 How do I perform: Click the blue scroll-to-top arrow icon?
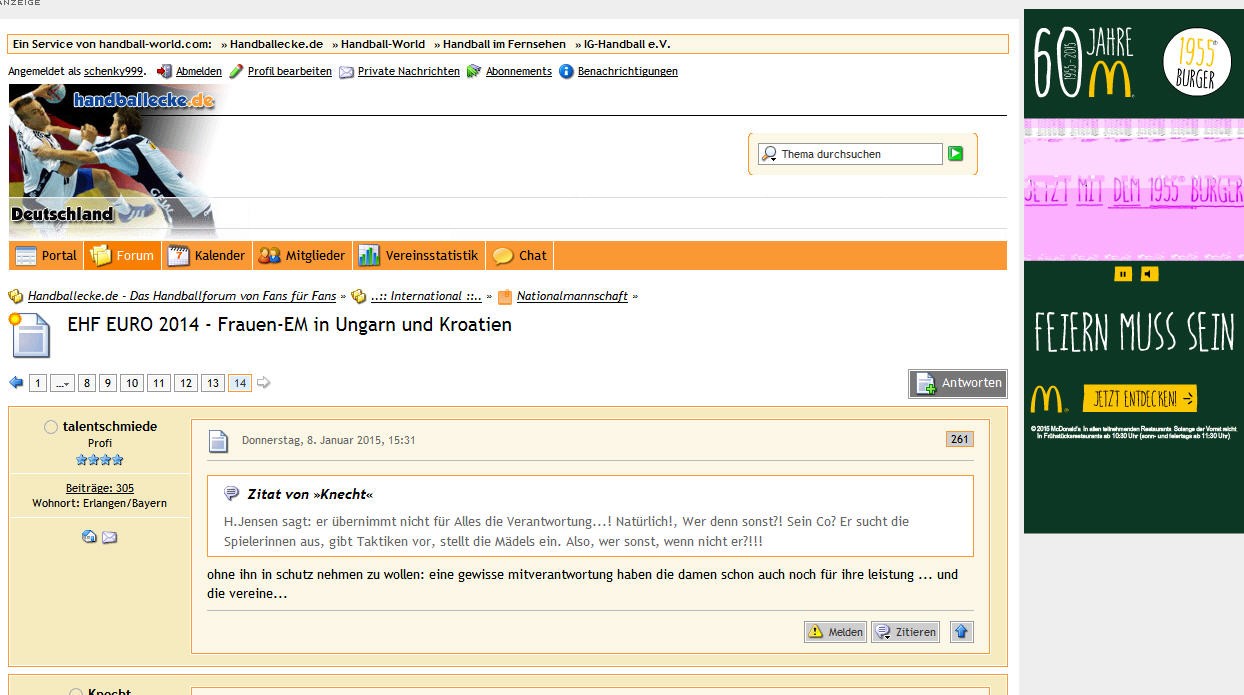click(x=961, y=632)
